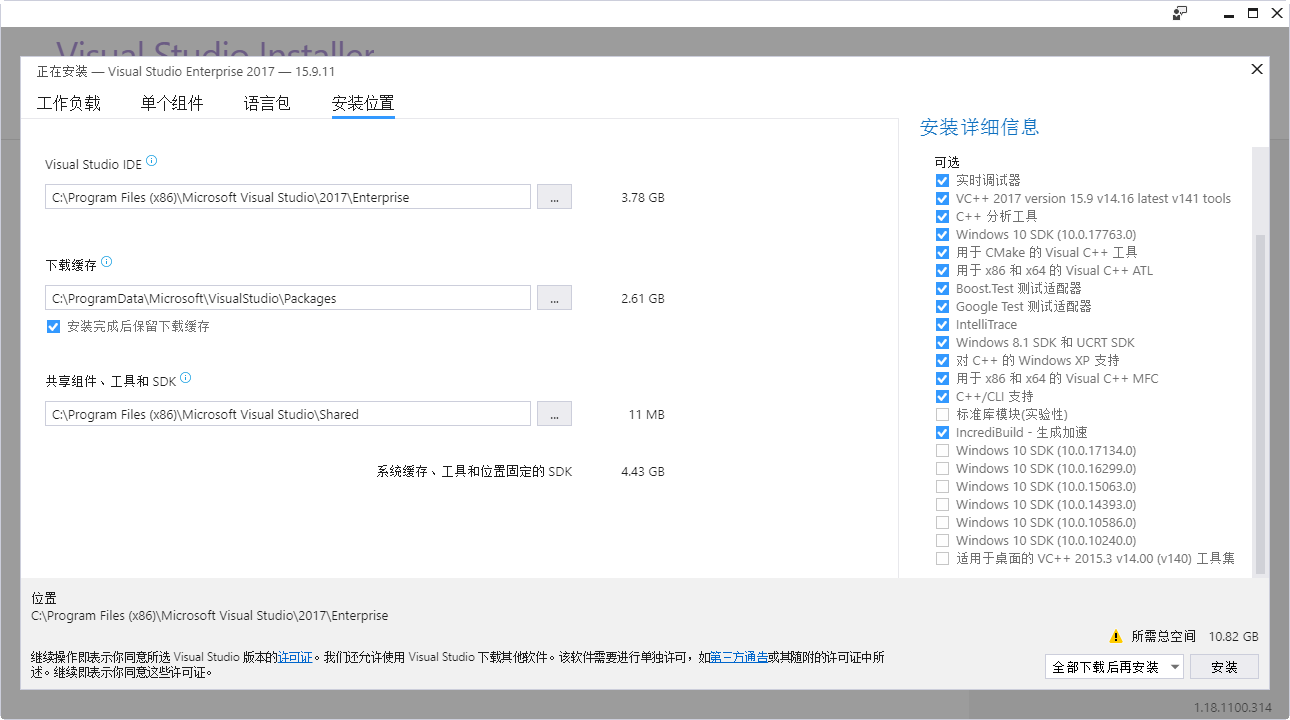Maximize the Visual Studio Installer window

tap(1253, 13)
